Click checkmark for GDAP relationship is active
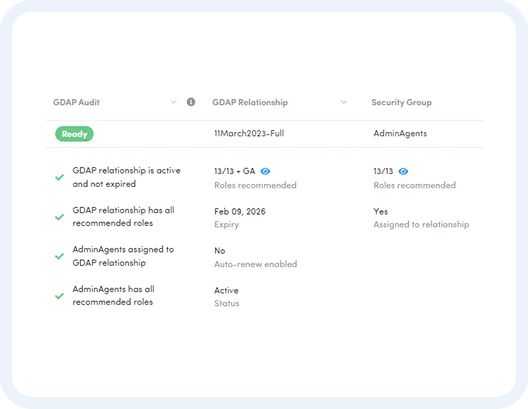Image resolution: width=528 pixels, height=409 pixels. coord(60,177)
